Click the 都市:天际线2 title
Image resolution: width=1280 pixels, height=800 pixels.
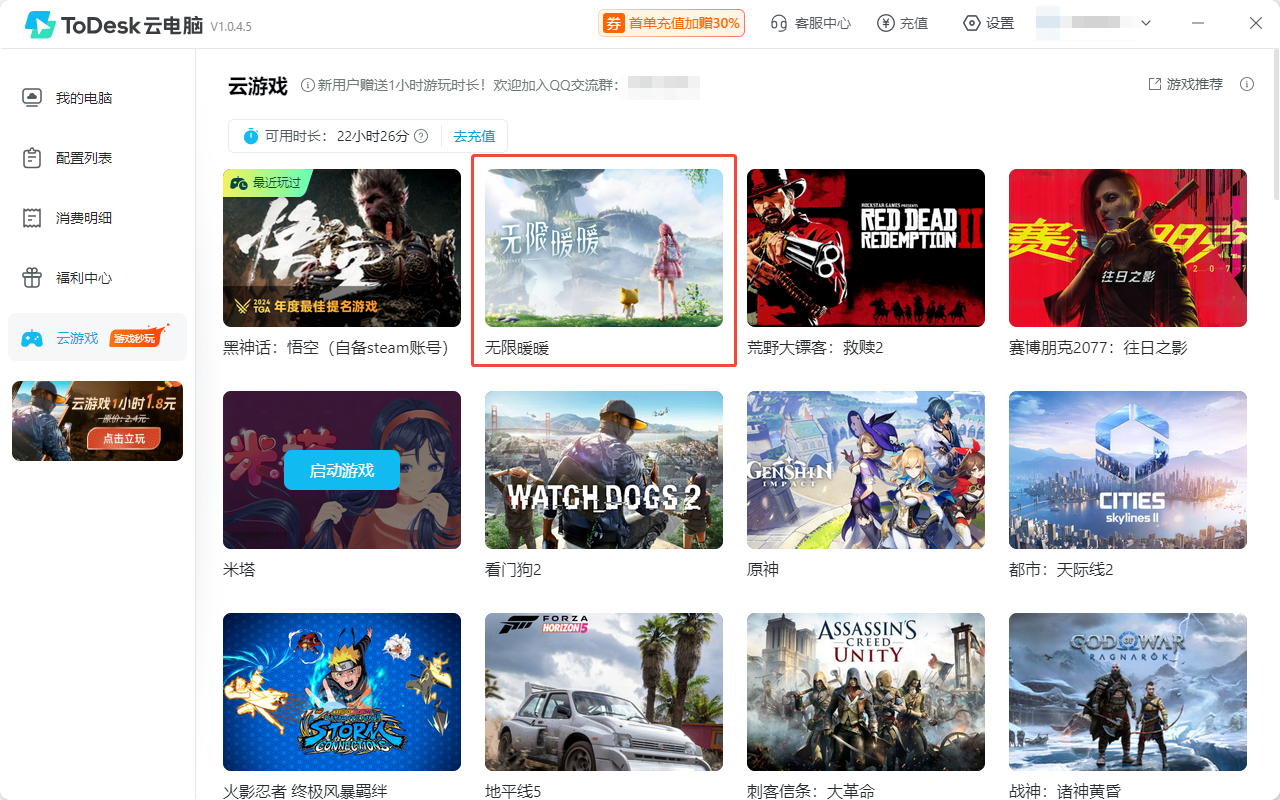(1061, 570)
